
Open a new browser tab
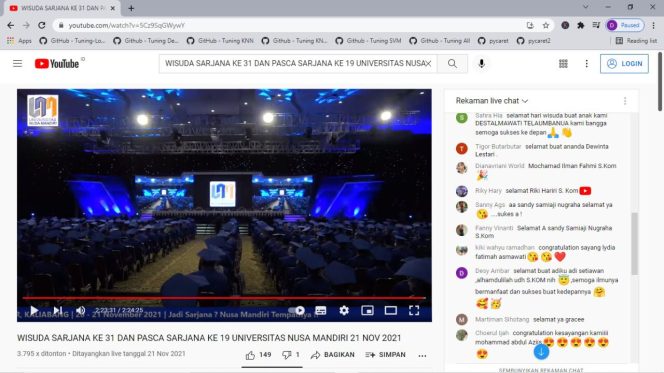pos(131,8)
